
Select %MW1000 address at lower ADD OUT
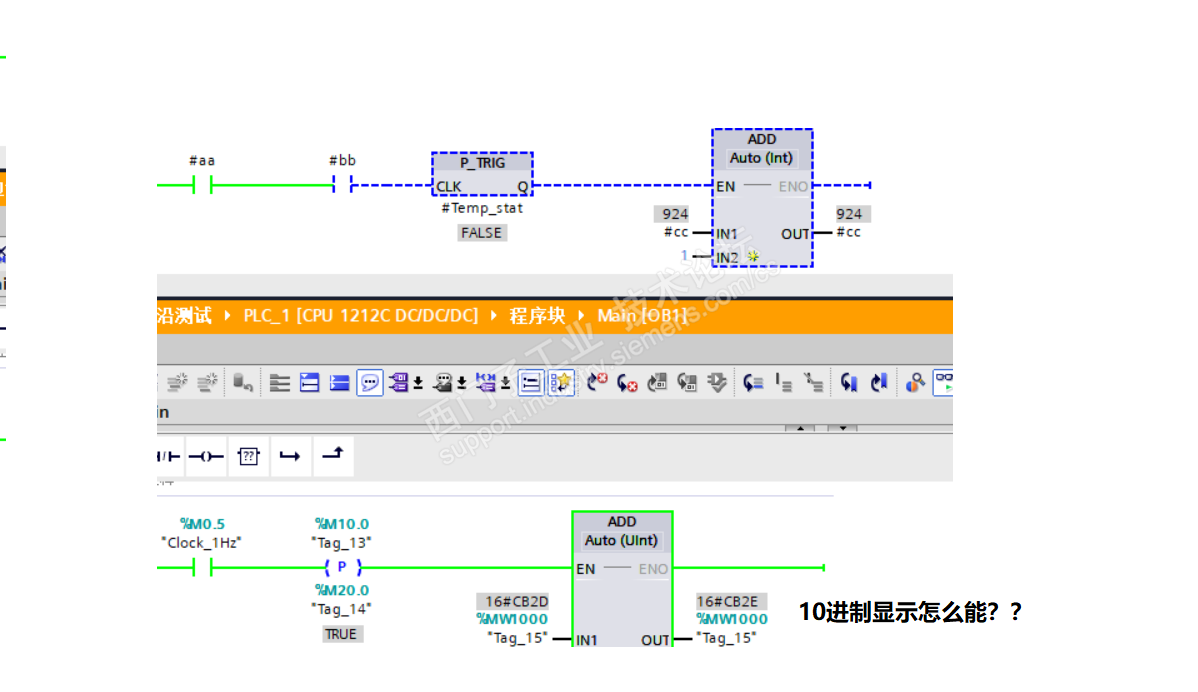point(732,619)
